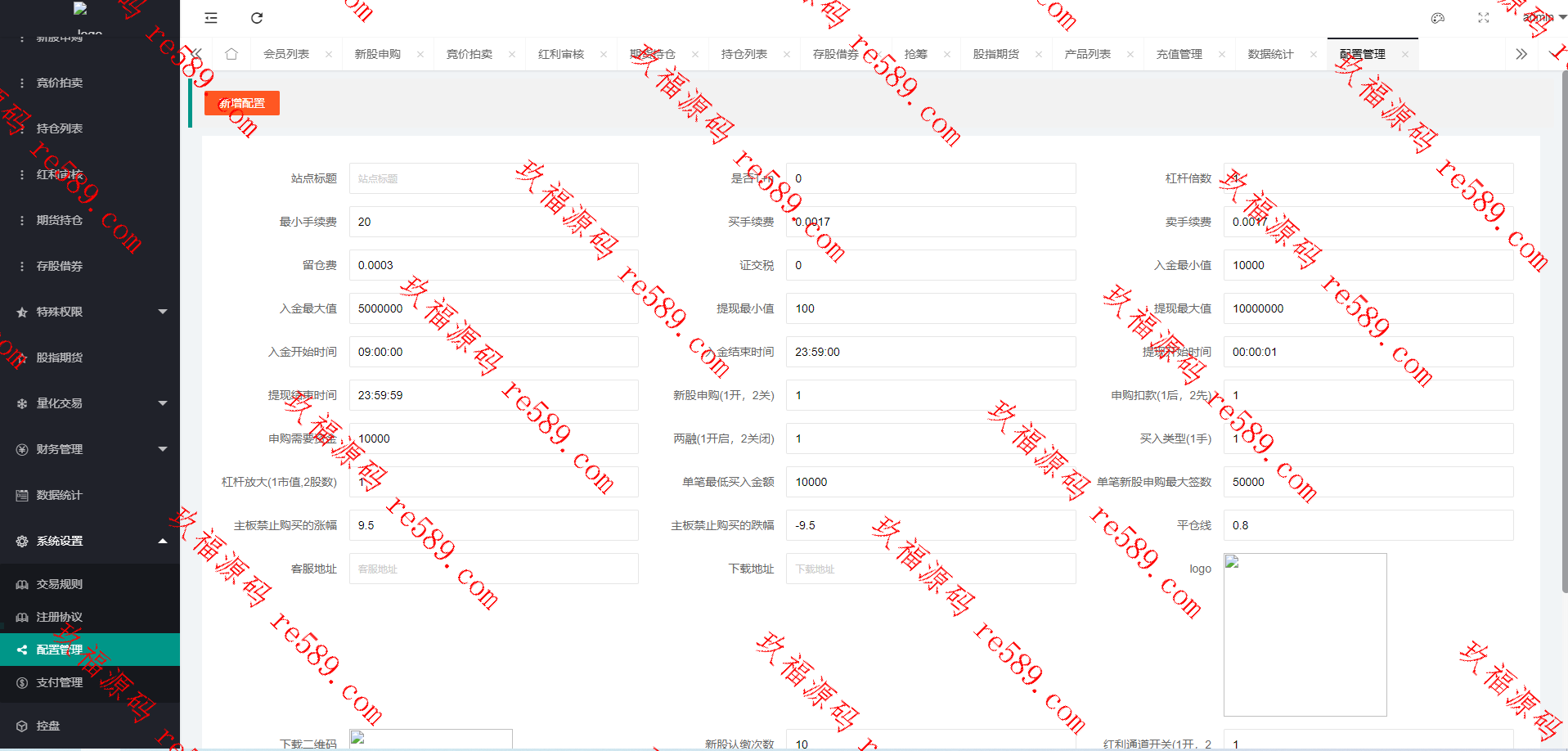Close the 股指期货 tab
1568x751 pixels.
pos(1039,55)
